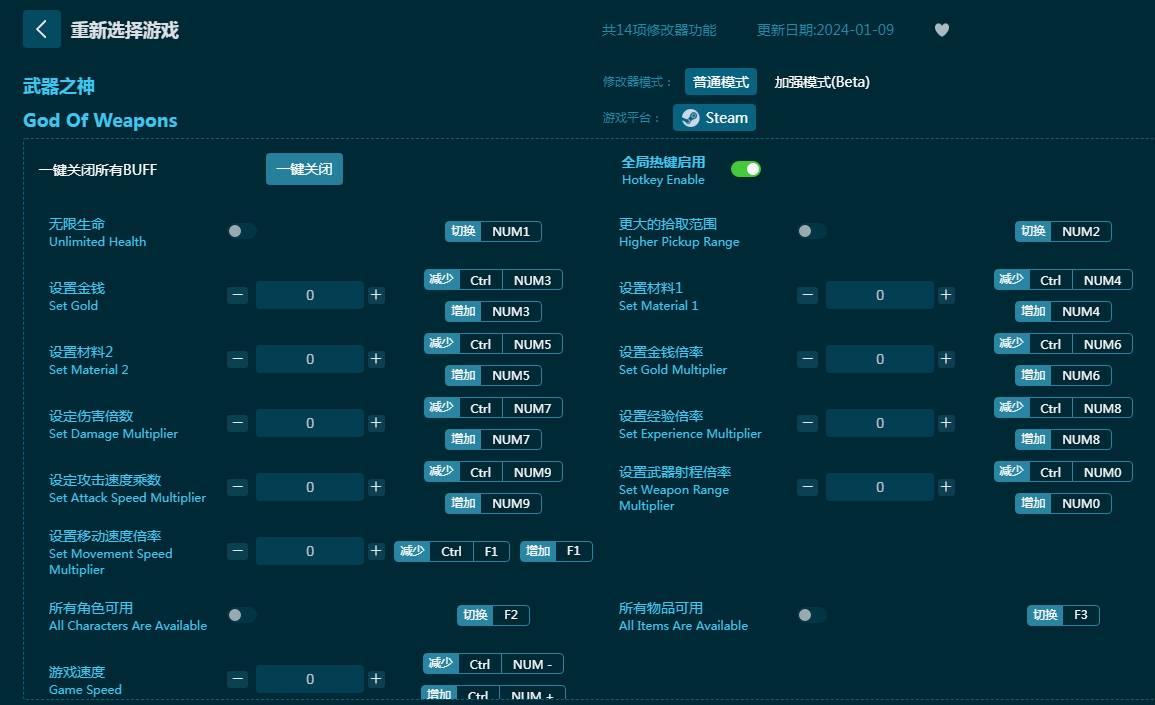Enable Higher Pickup Range toggle
Viewport: 1155px width, 705px height.
tap(812, 231)
